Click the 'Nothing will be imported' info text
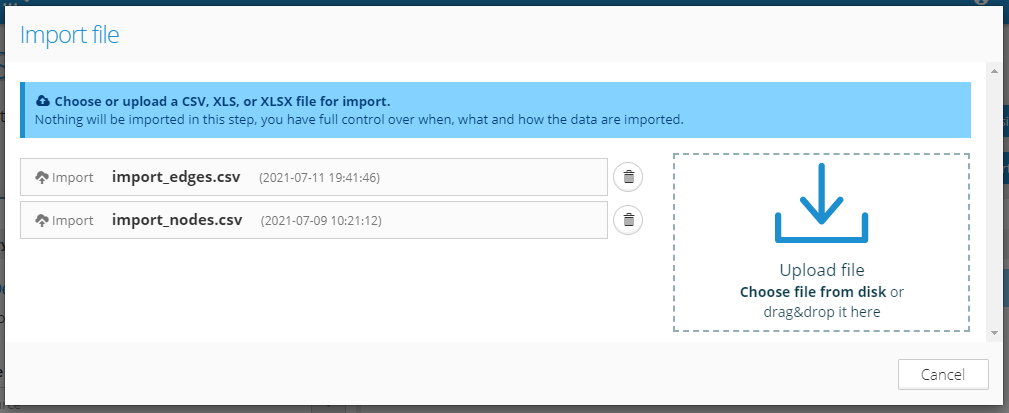The image size is (1009, 413). point(358,120)
